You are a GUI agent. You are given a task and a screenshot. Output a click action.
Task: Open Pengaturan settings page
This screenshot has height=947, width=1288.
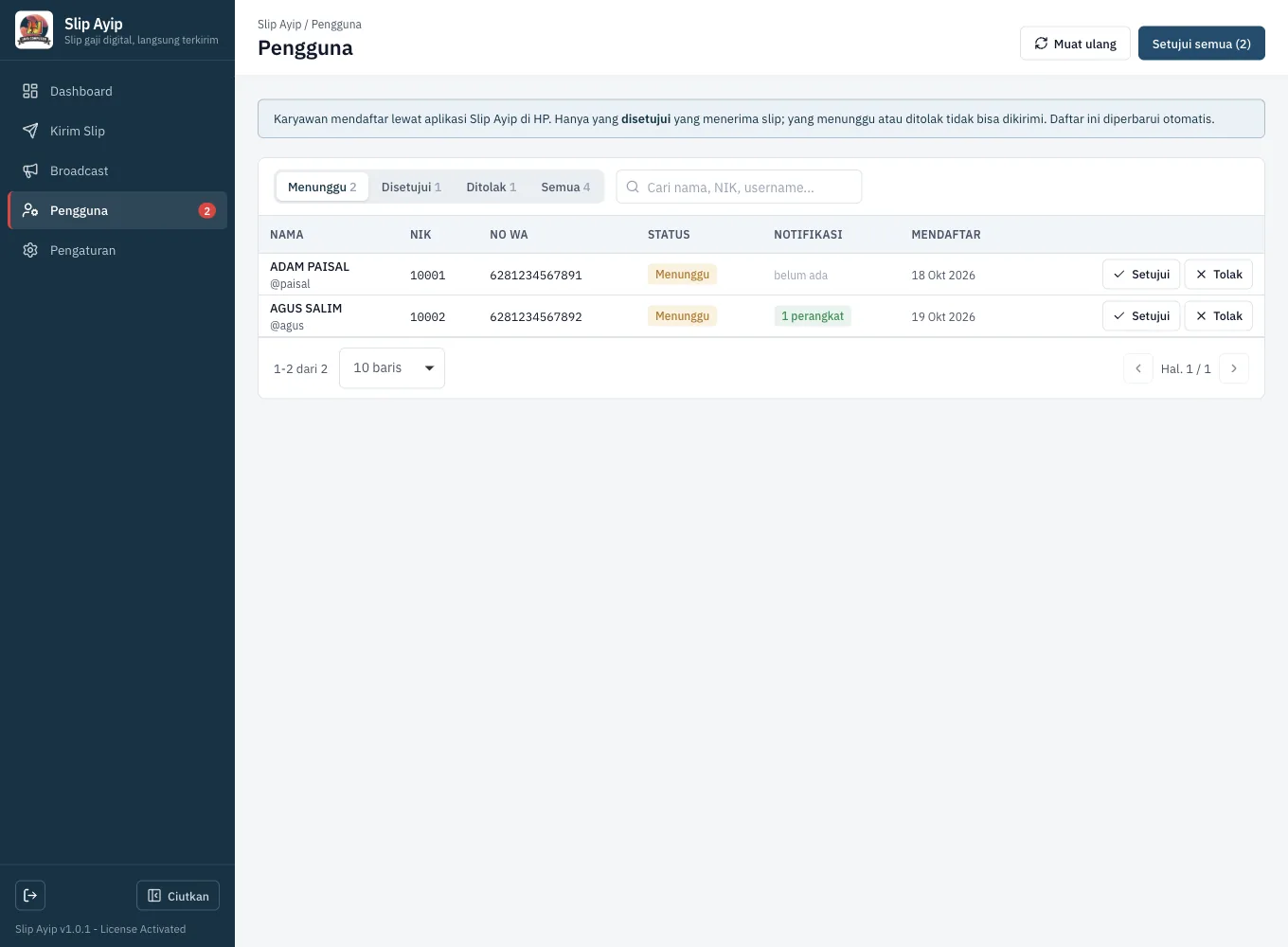tap(117, 250)
